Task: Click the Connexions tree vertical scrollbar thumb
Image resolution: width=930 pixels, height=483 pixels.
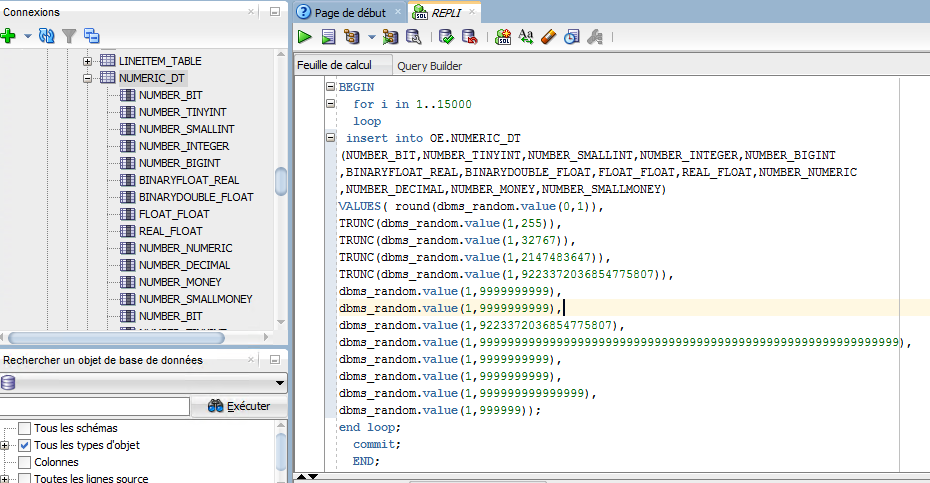Action: (x=281, y=181)
